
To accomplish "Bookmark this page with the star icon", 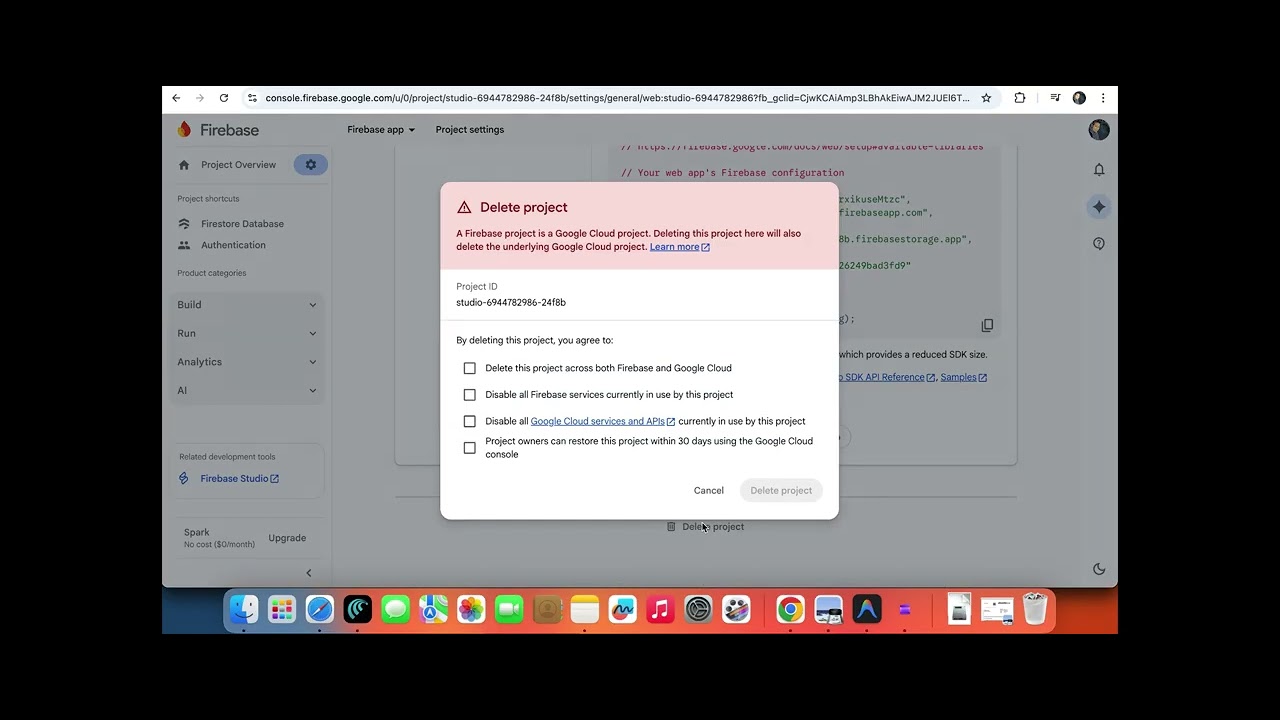I will (986, 98).
